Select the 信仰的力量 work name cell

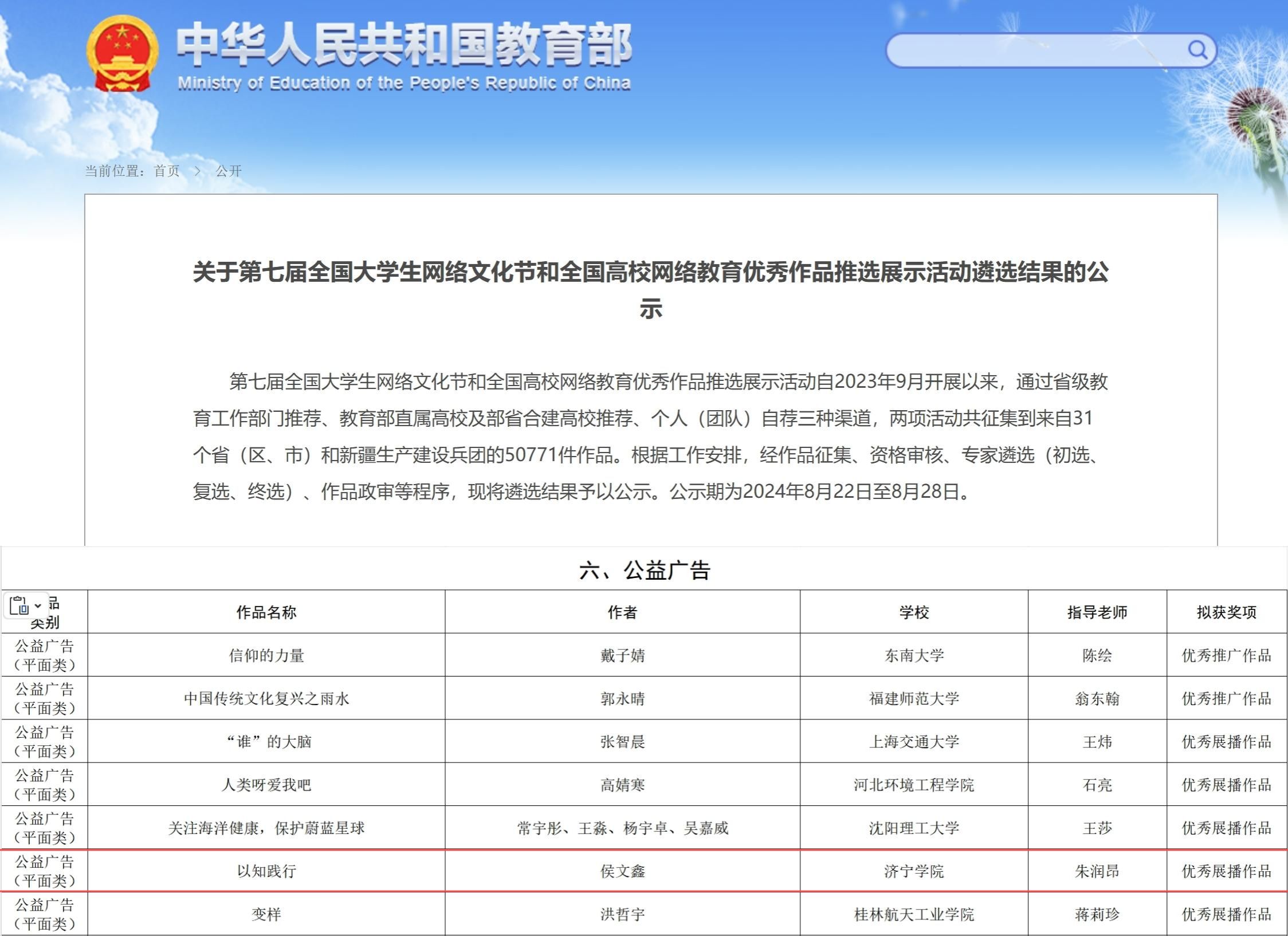(x=266, y=655)
